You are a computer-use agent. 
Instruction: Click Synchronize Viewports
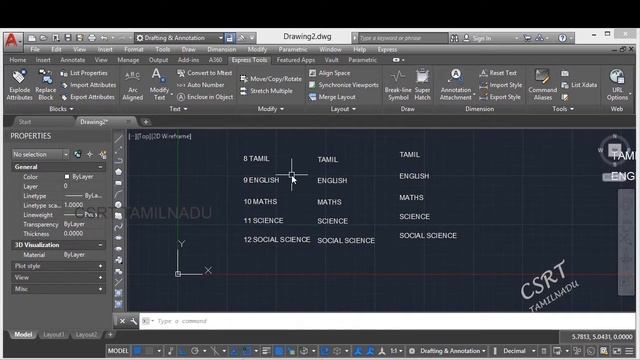344,85
